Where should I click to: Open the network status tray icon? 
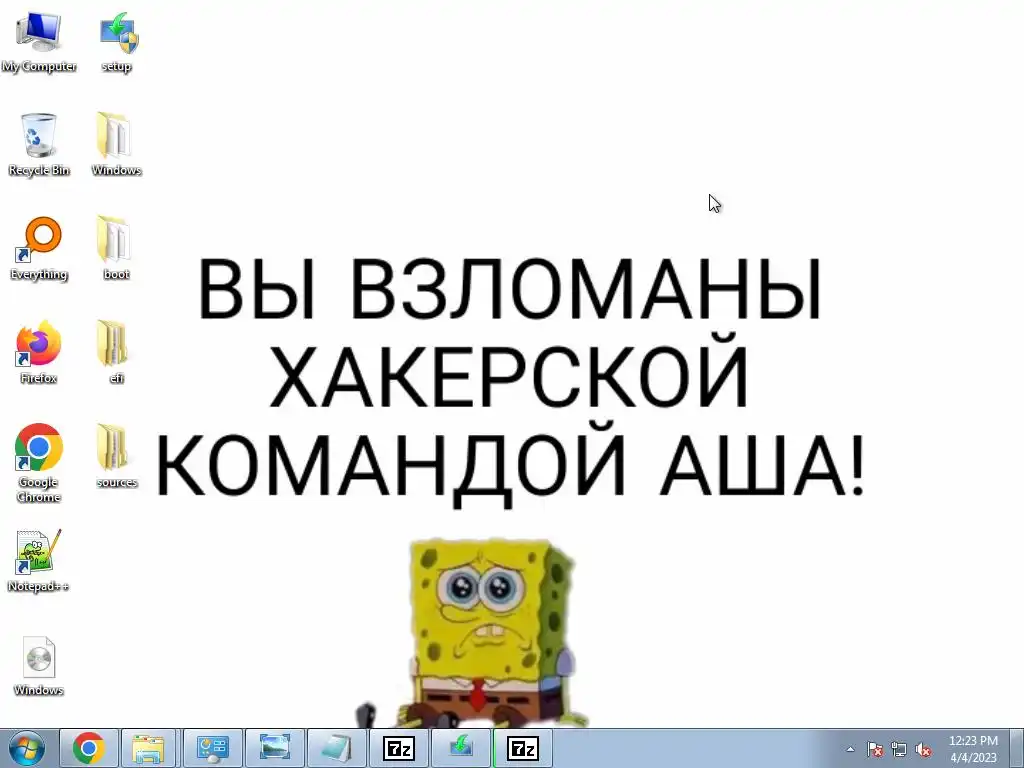(899, 749)
